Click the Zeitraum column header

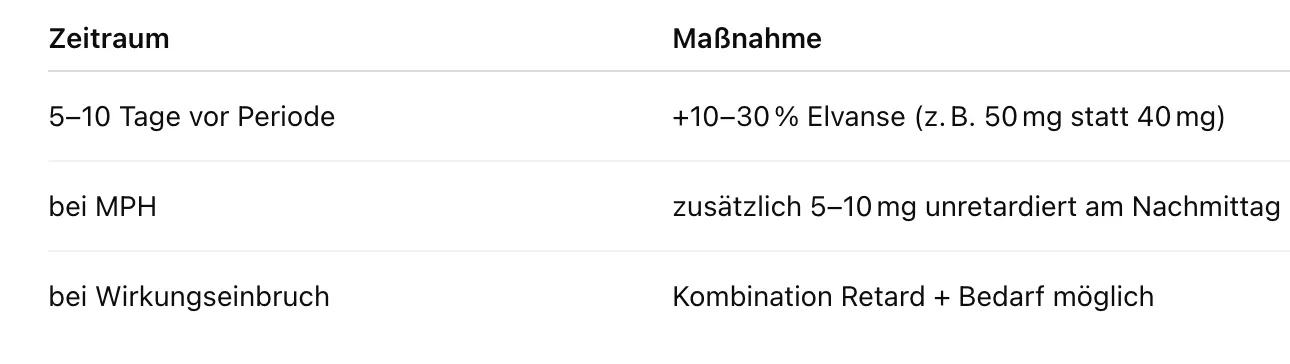click(108, 39)
